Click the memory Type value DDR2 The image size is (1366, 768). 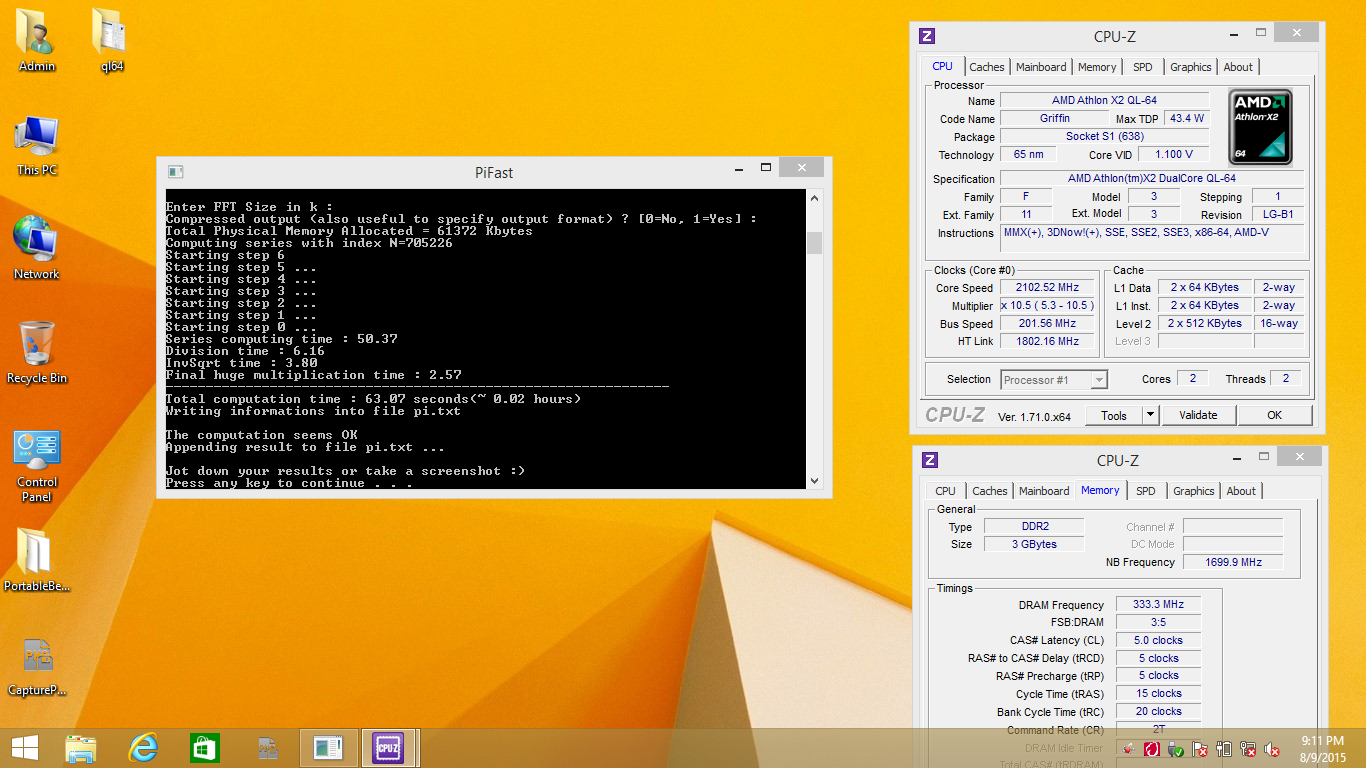click(x=1033, y=527)
